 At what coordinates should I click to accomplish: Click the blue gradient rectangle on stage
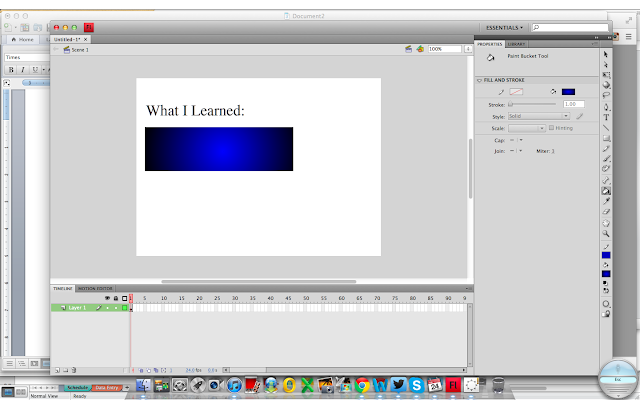coord(219,149)
